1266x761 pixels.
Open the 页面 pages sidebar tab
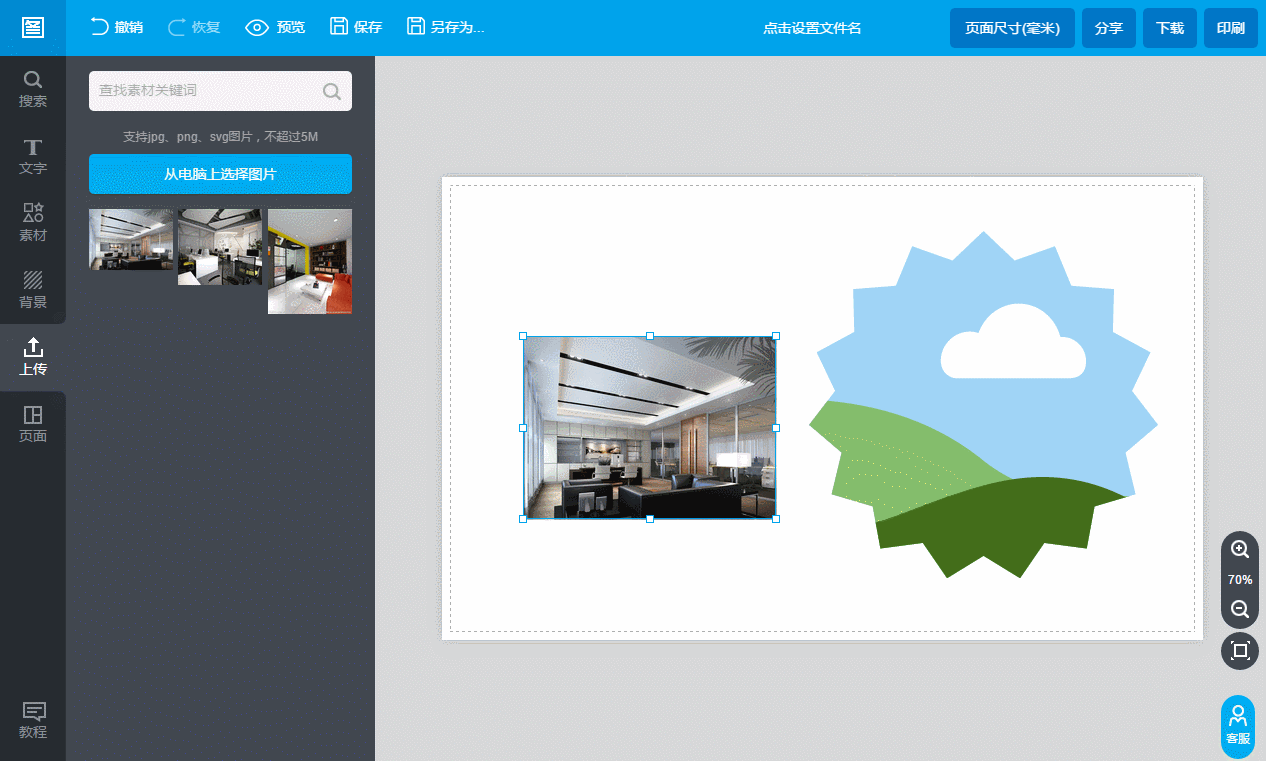pos(33,424)
